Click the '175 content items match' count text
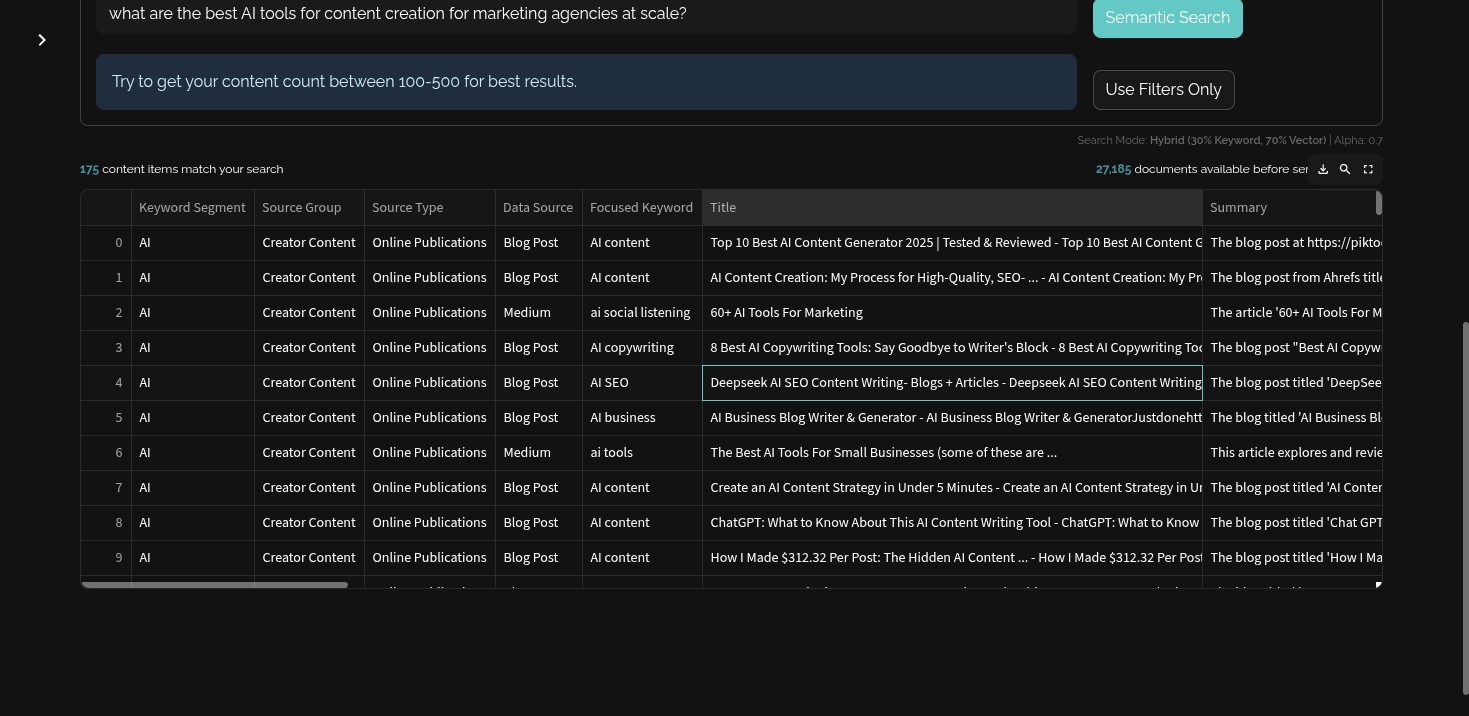 (181, 170)
